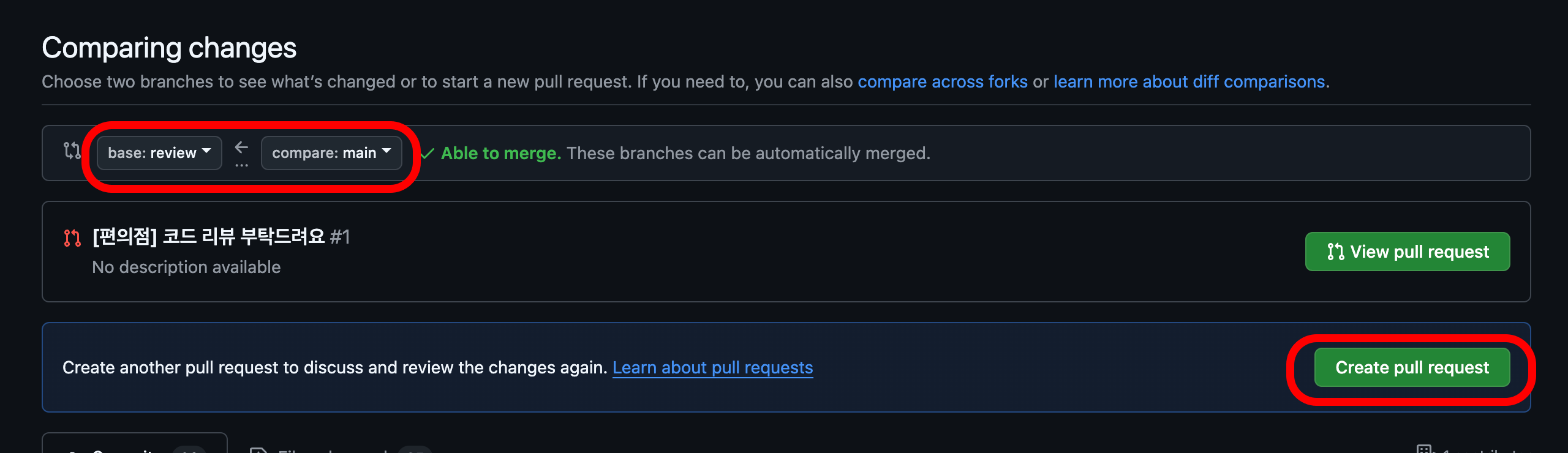
Task: Click the red open pull request icon
Action: pos(72,238)
